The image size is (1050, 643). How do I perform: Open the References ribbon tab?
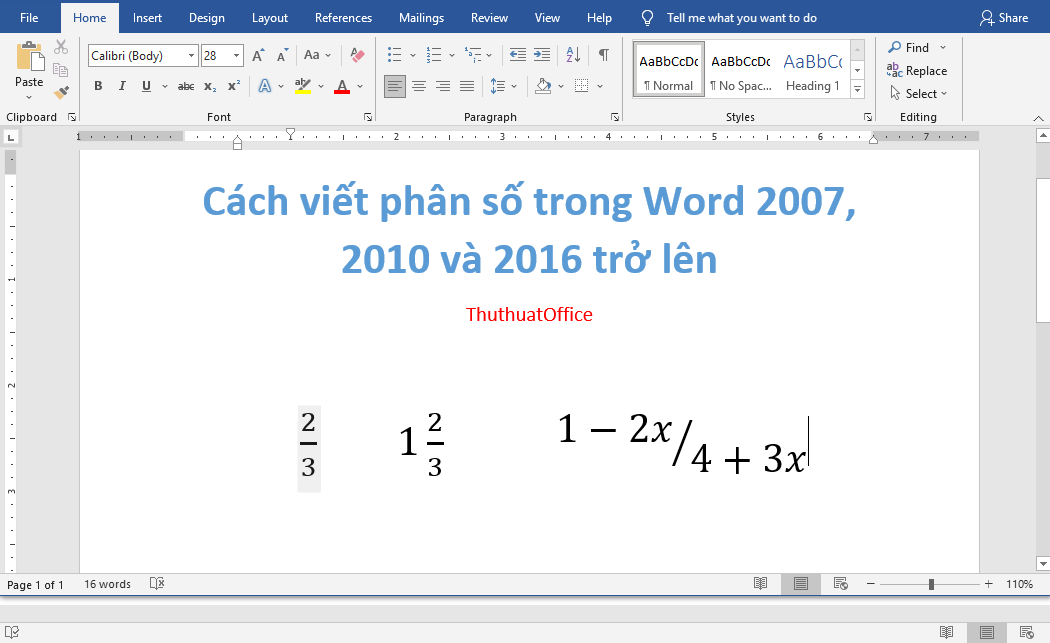click(x=343, y=17)
